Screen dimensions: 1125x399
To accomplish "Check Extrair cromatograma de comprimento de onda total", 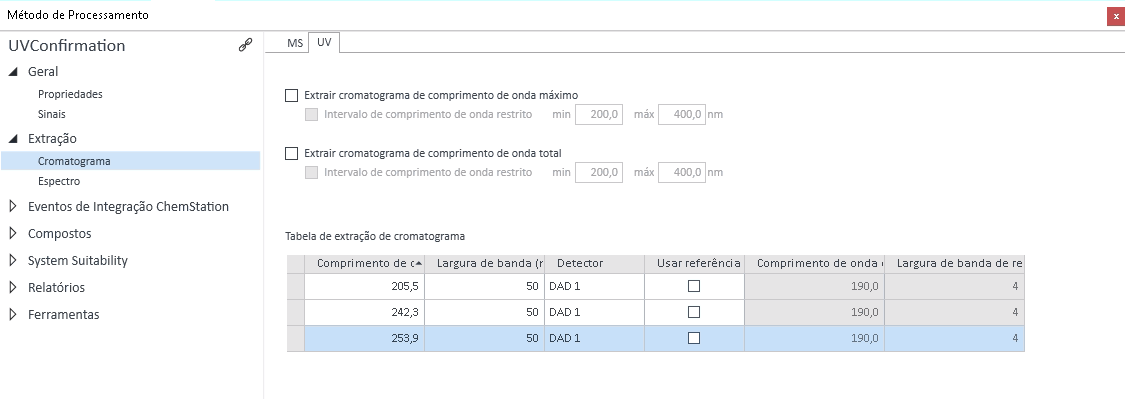I will [291, 153].
